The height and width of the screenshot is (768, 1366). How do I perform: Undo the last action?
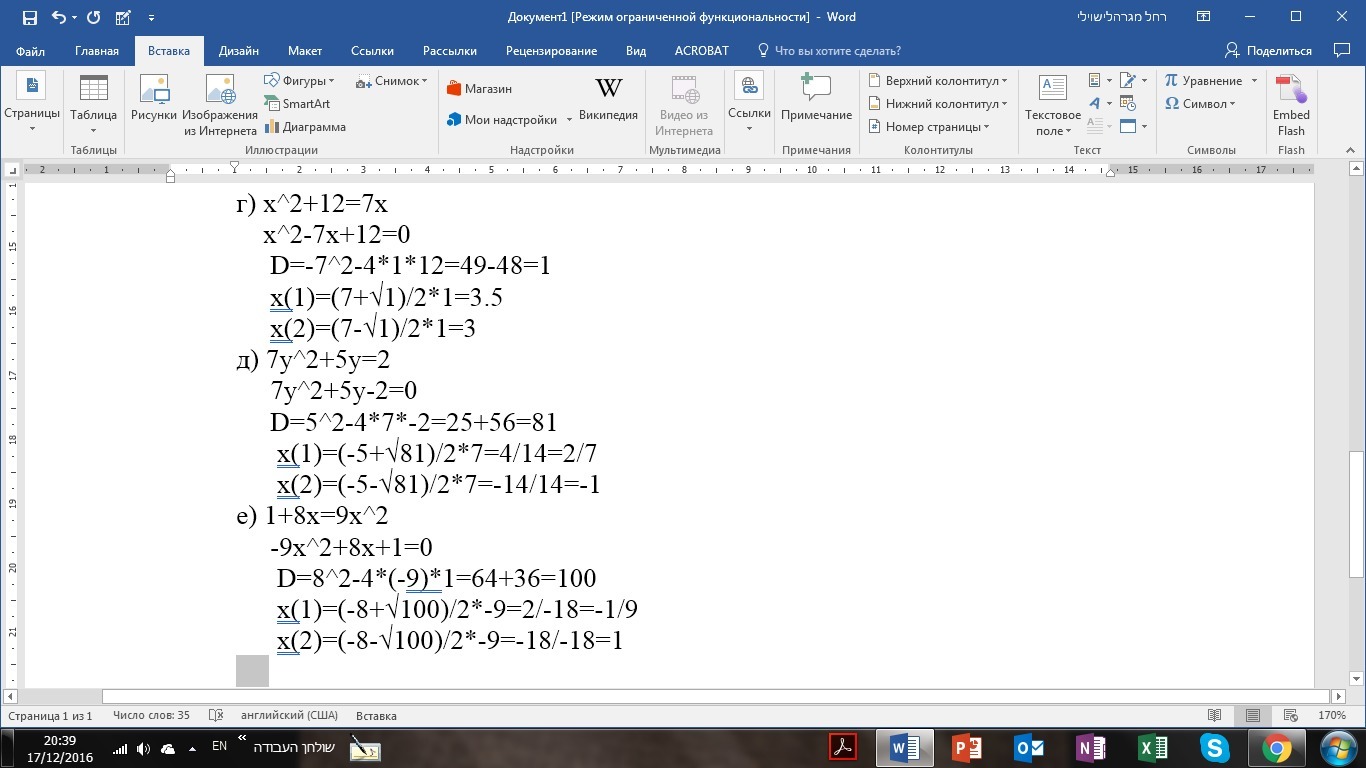[58, 17]
